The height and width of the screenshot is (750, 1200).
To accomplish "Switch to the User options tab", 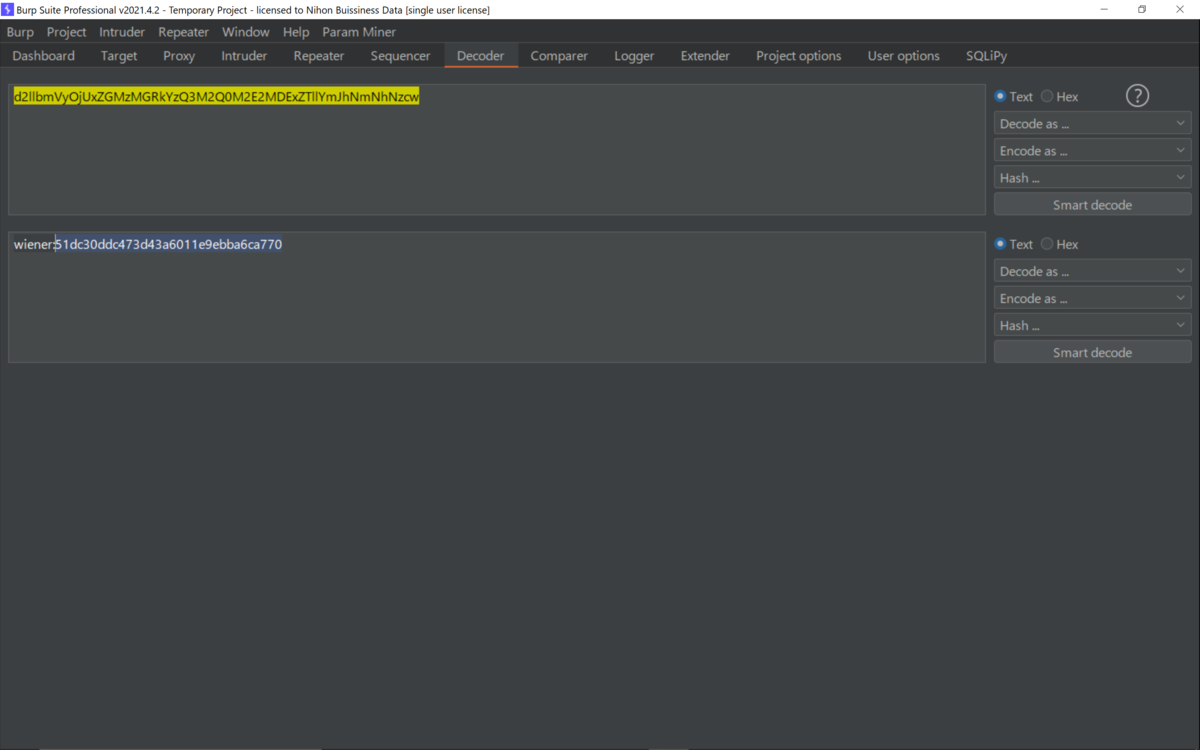I will pos(904,56).
